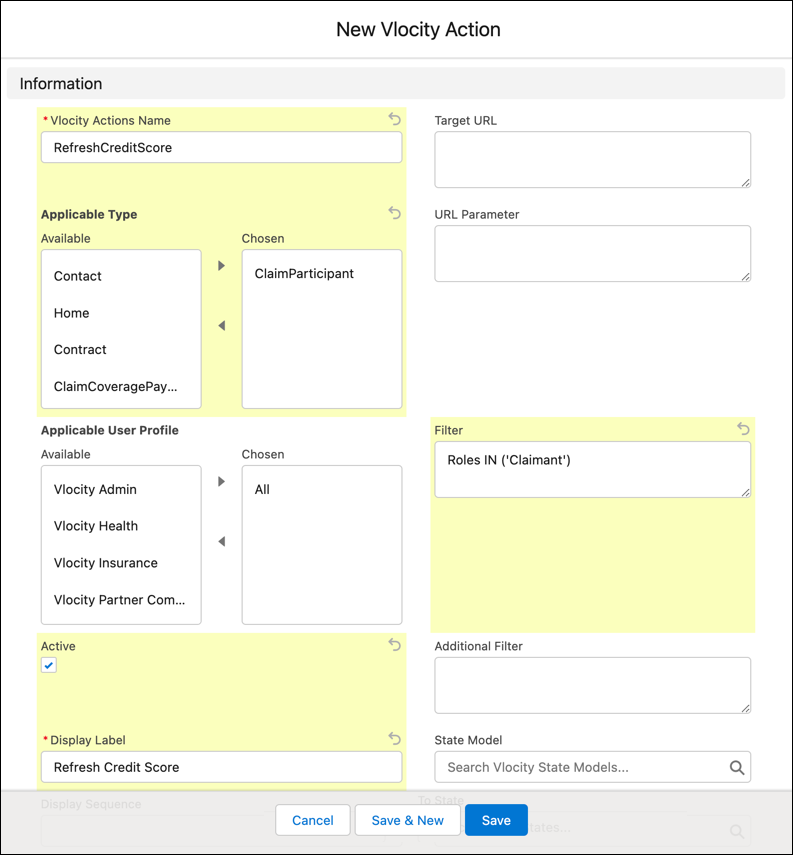The height and width of the screenshot is (855, 793).
Task: Select Vlocity Insurance in Available profiles
Action: [x=121, y=563]
